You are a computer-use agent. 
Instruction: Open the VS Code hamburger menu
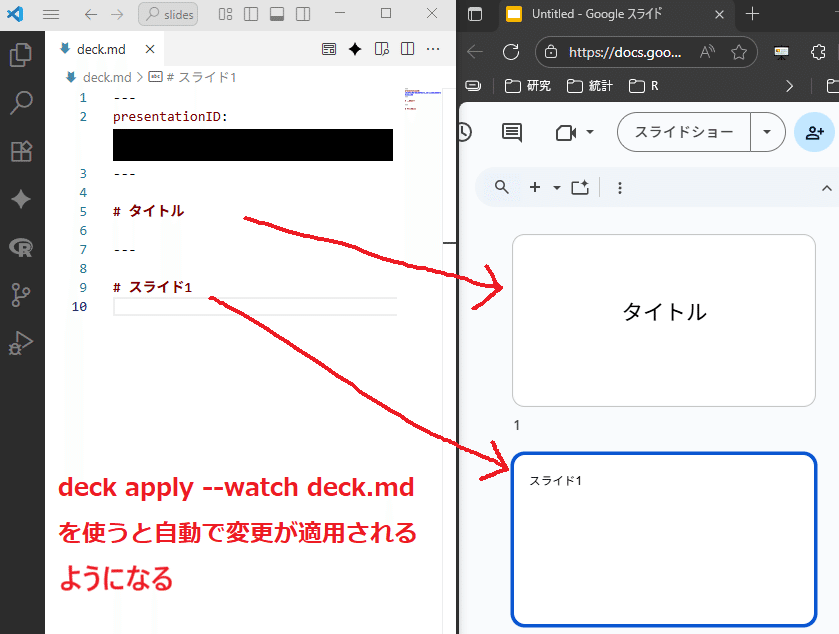click(51, 14)
